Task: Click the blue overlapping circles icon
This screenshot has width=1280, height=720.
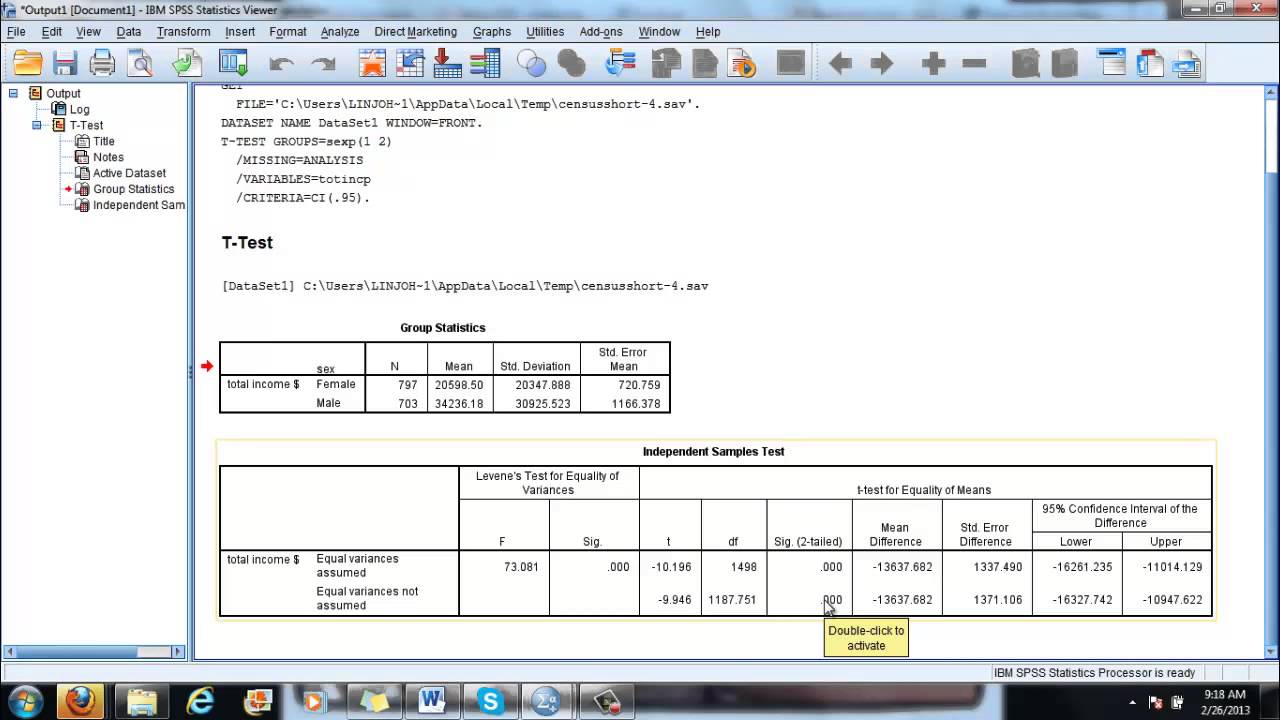Action: pyautogui.click(x=531, y=64)
